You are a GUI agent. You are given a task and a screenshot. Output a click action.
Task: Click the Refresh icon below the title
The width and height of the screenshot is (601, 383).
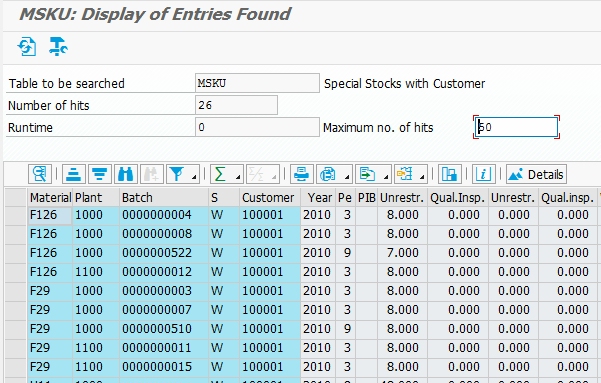tap(27, 47)
